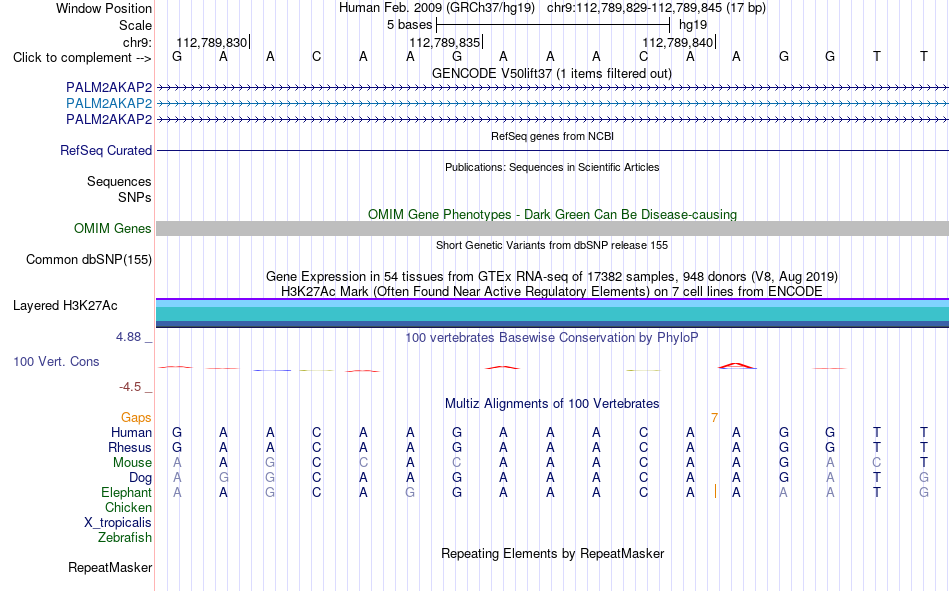
Task: Open the OMIM Genes track label
Action: pyautogui.click(x=113, y=229)
